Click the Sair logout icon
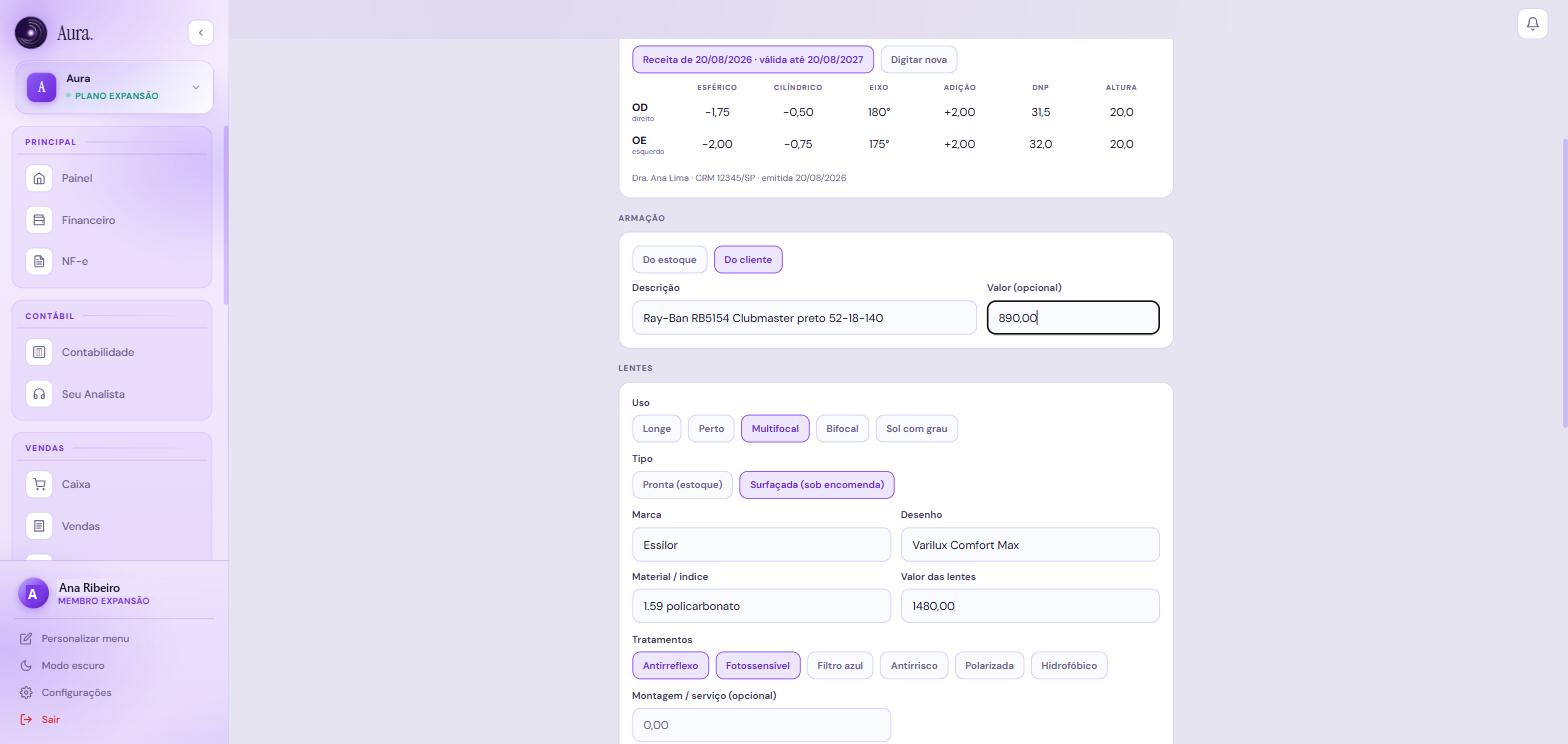This screenshot has height=744, width=1568. click(26, 719)
